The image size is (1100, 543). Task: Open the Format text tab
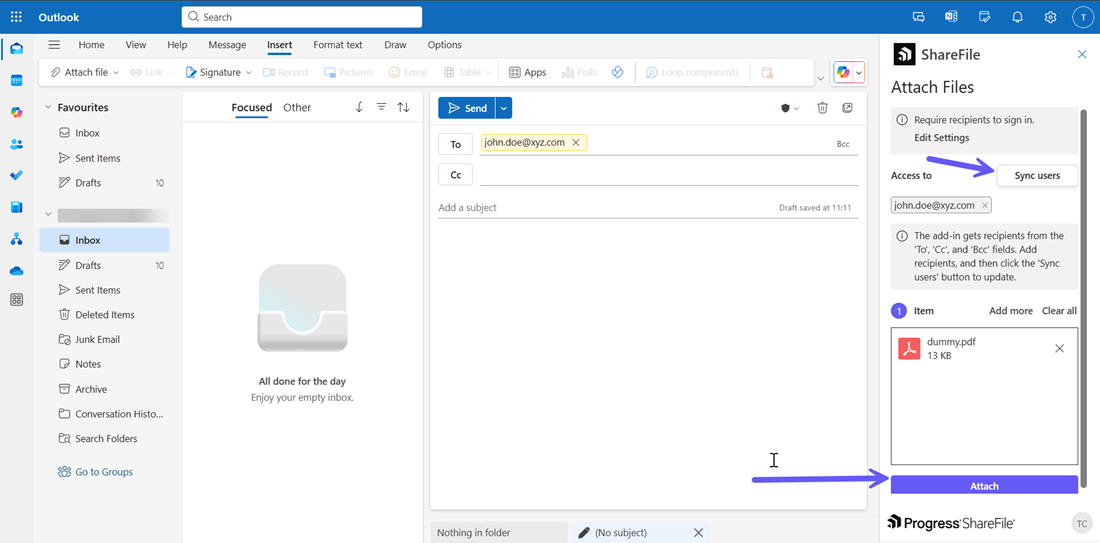338,45
